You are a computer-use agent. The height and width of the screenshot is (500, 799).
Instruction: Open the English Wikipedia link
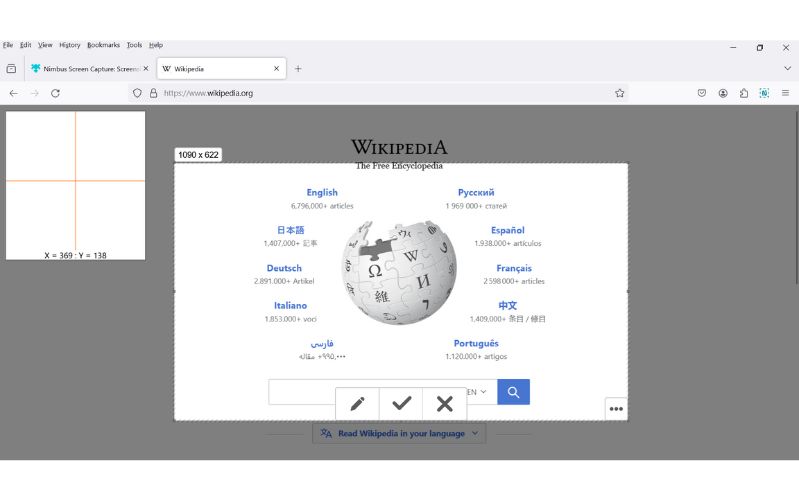(x=322, y=192)
